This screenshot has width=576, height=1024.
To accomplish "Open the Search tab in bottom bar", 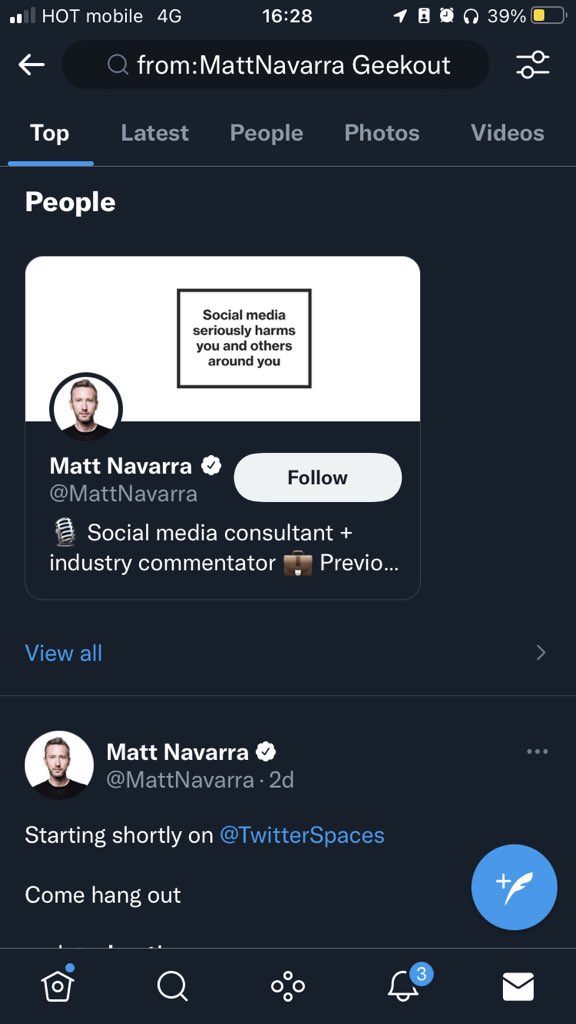I will [172, 986].
